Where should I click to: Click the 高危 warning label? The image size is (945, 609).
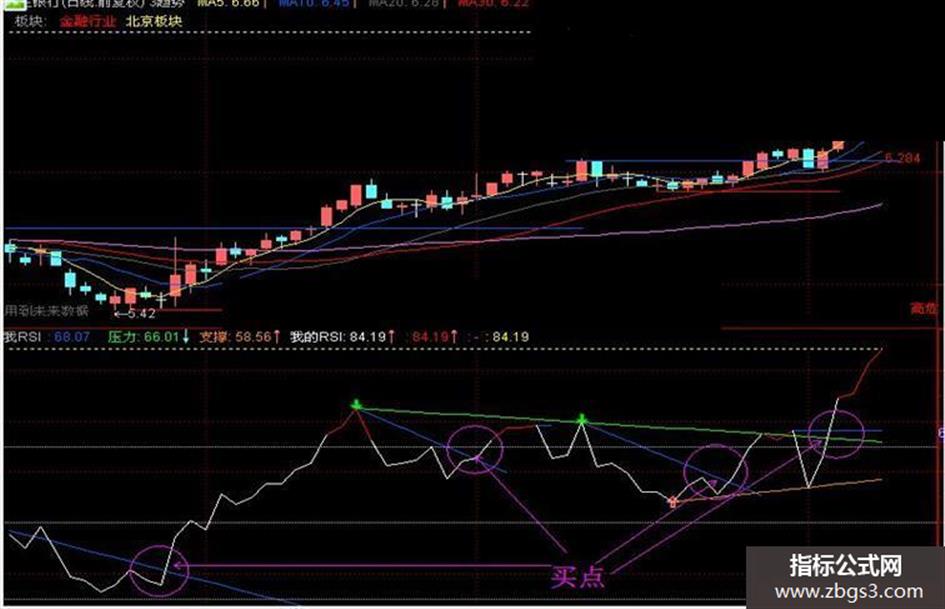(923, 309)
